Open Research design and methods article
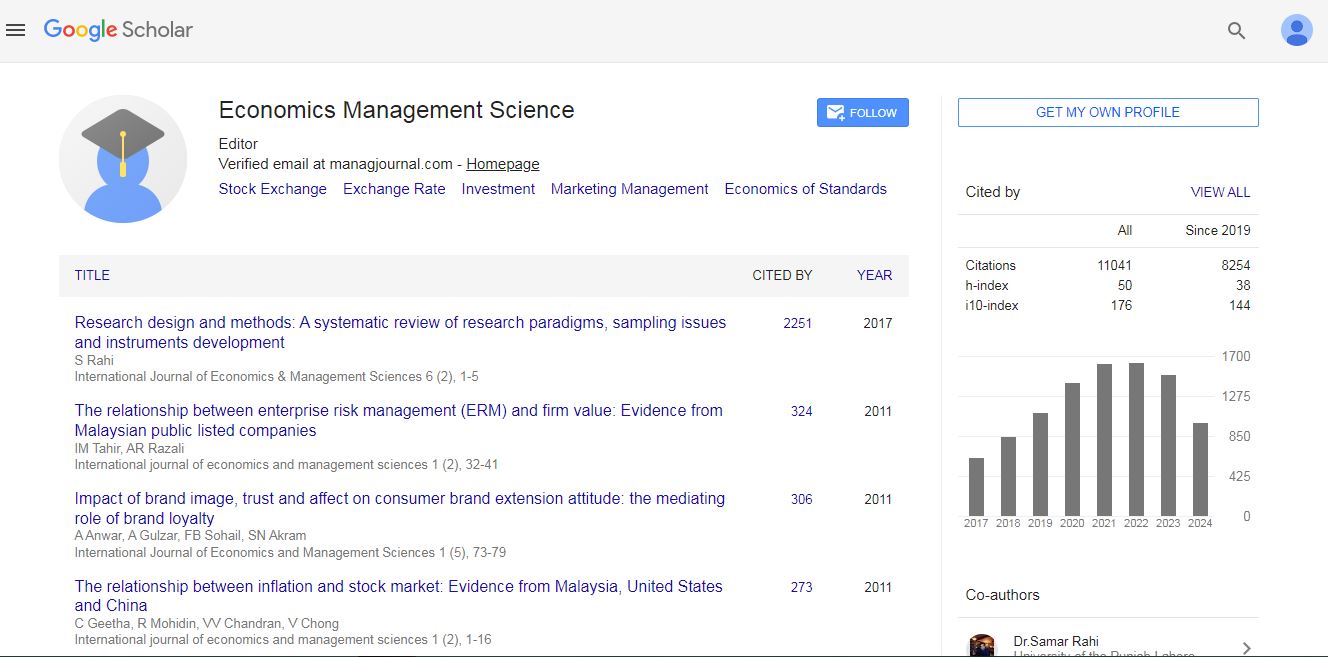This screenshot has width=1328, height=657. click(400, 332)
